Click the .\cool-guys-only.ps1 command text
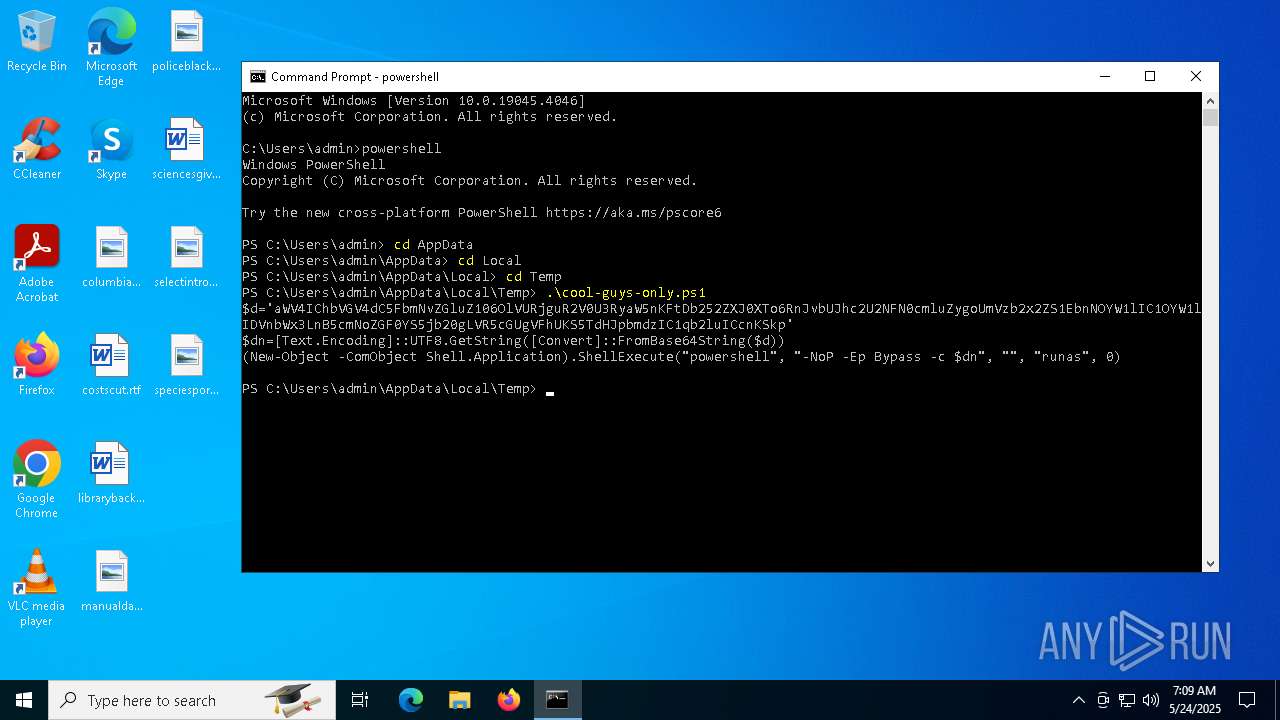 point(626,293)
